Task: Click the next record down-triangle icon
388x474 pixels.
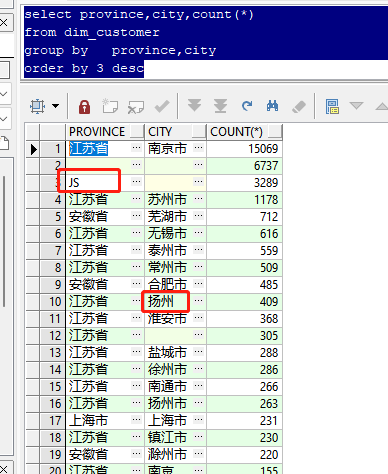Action: click(x=356, y=106)
